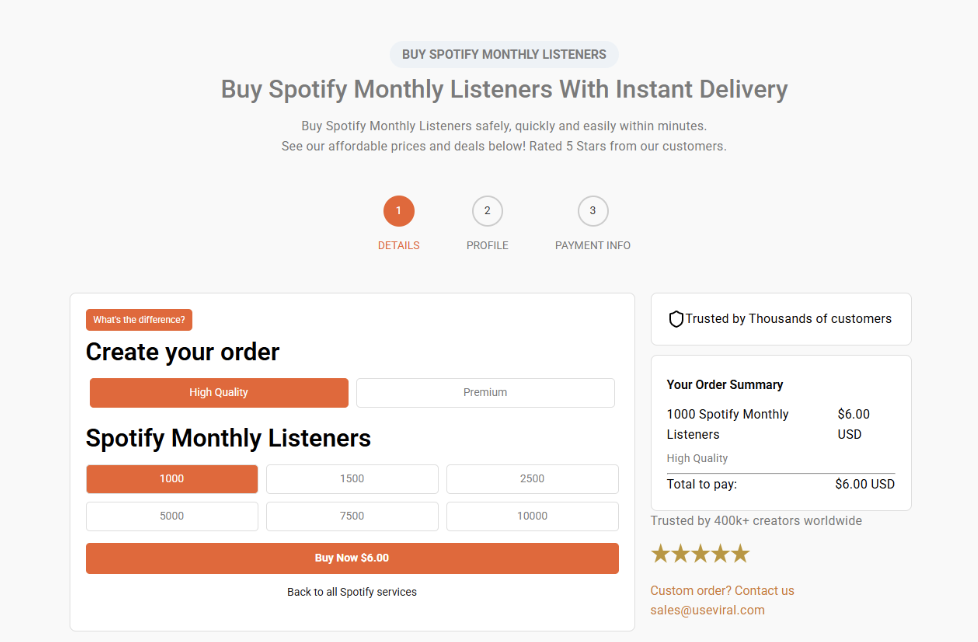Viewport: 978px width, 642px height.
Task: Pick the 10000 listeners option
Action: (532, 516)
